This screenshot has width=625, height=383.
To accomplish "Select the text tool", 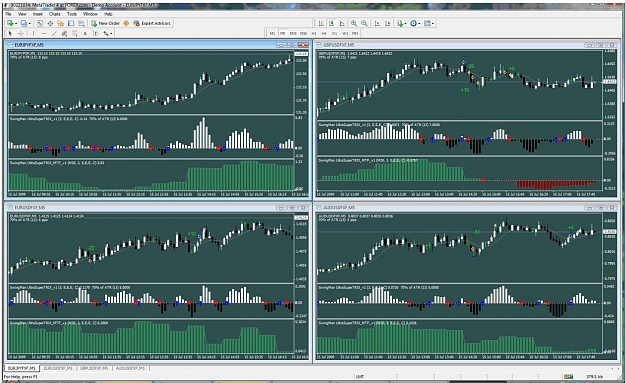I will click(x=85, y=33).
